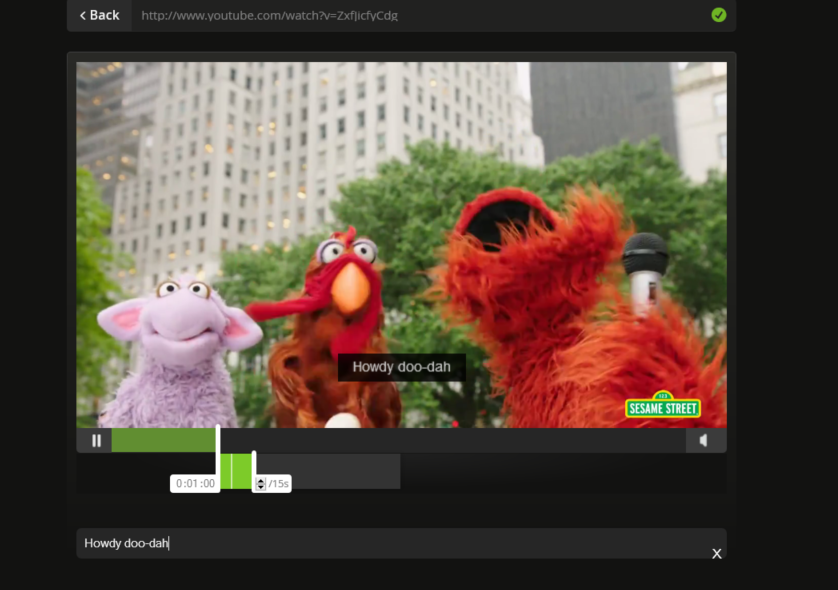This screenshot has height=590, width=838.
Task: Click the 'Howdy doo-dah' caption overlay on video
Action: coord(401,367)
